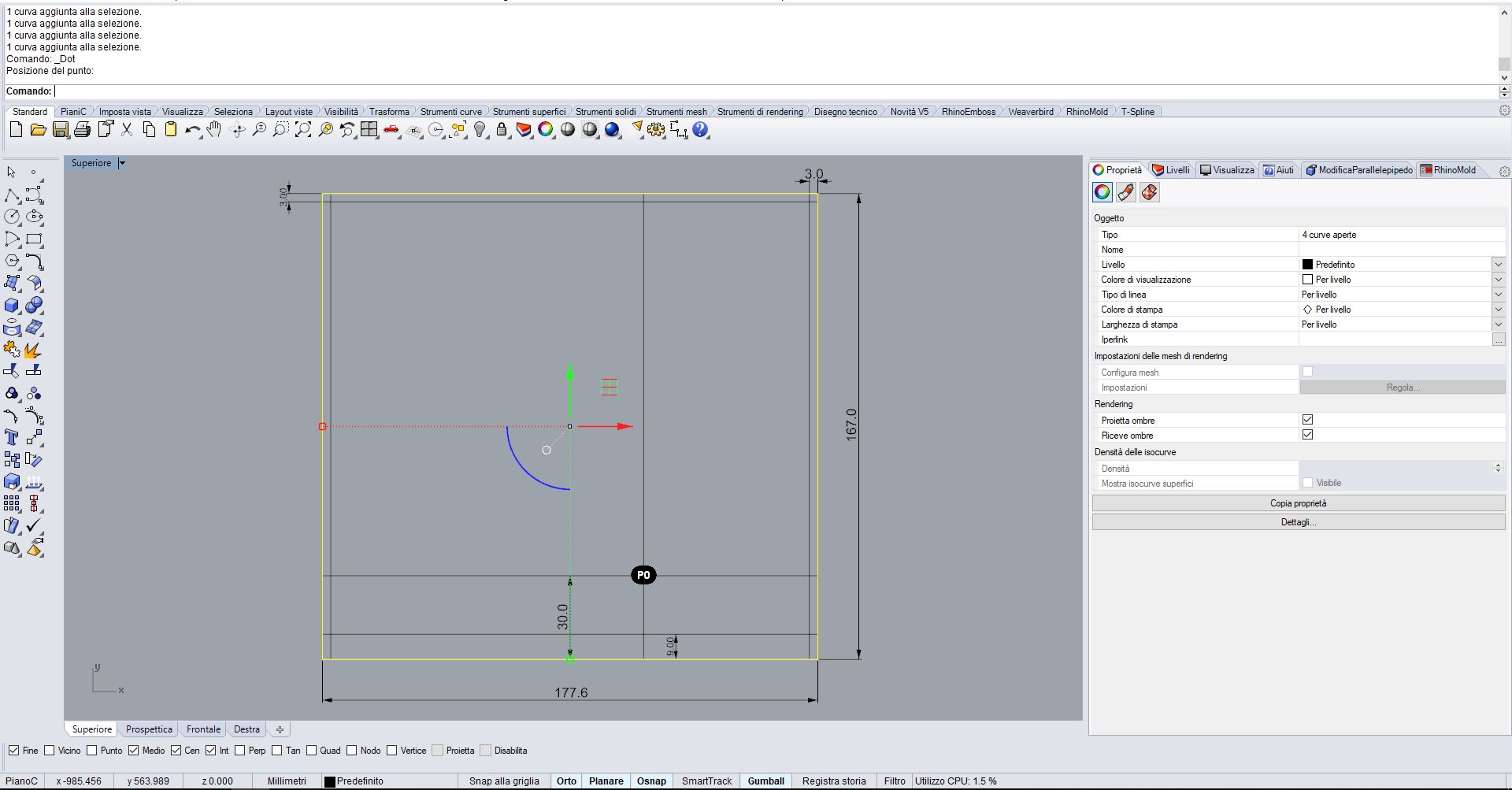This screenshot has width=1512, height=790.
Task: Open the texture mapping properties page
Action: (1150, 192)
